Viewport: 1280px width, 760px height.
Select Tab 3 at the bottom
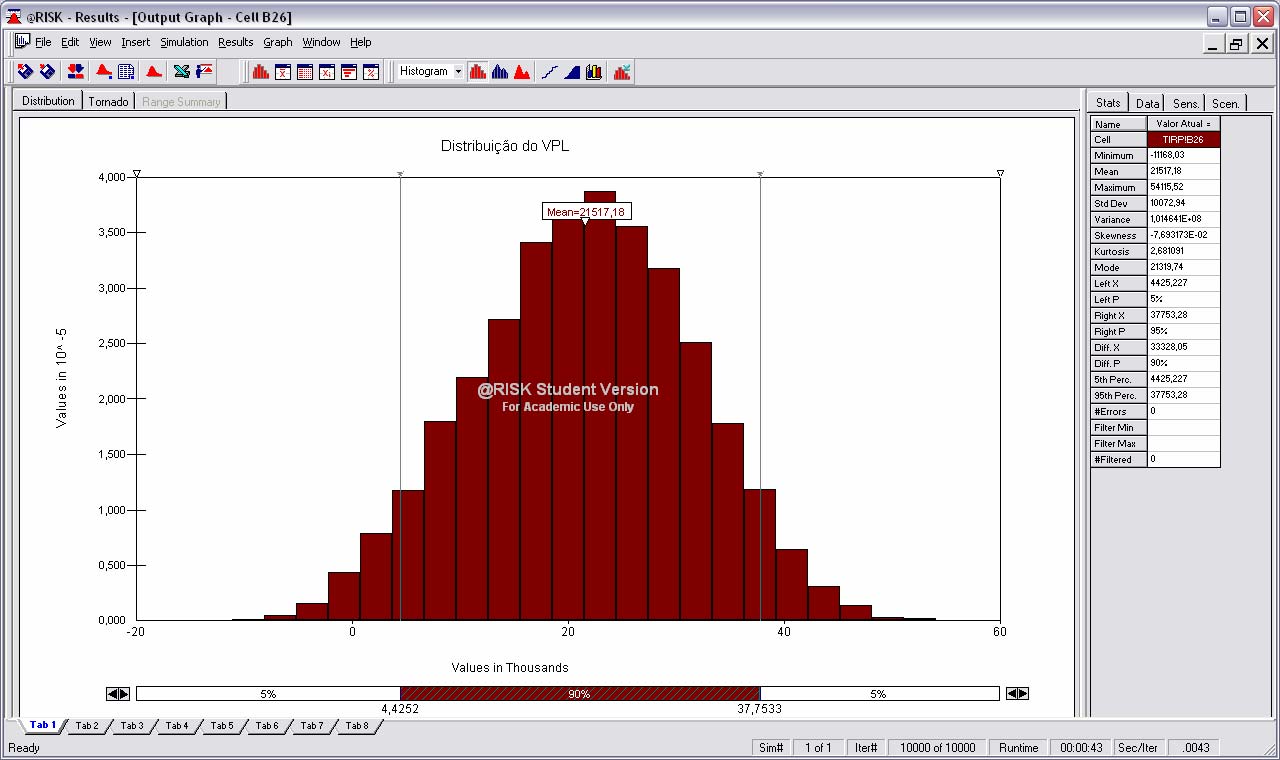132,726
